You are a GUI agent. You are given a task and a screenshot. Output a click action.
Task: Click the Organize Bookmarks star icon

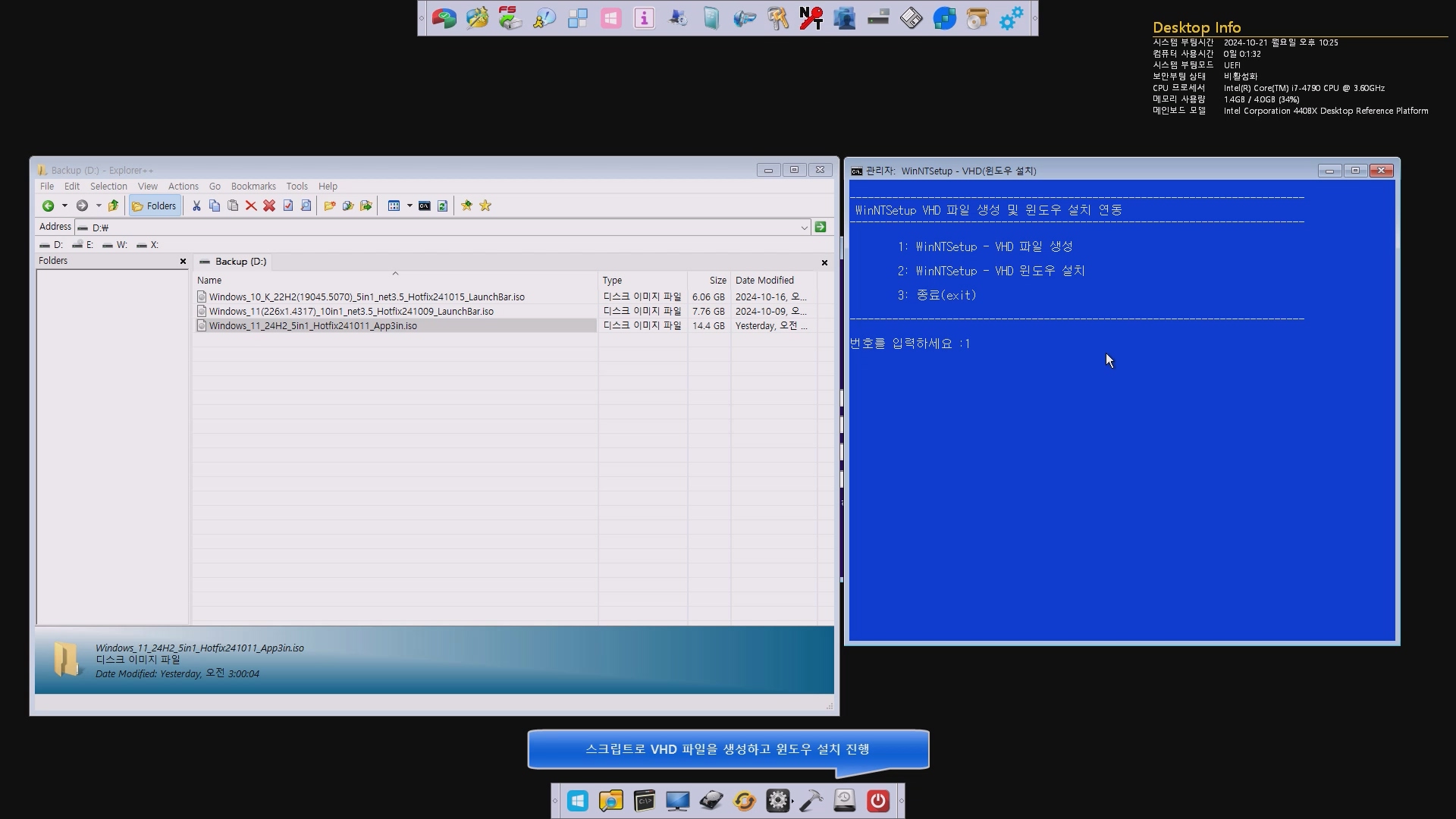[485, 206]
